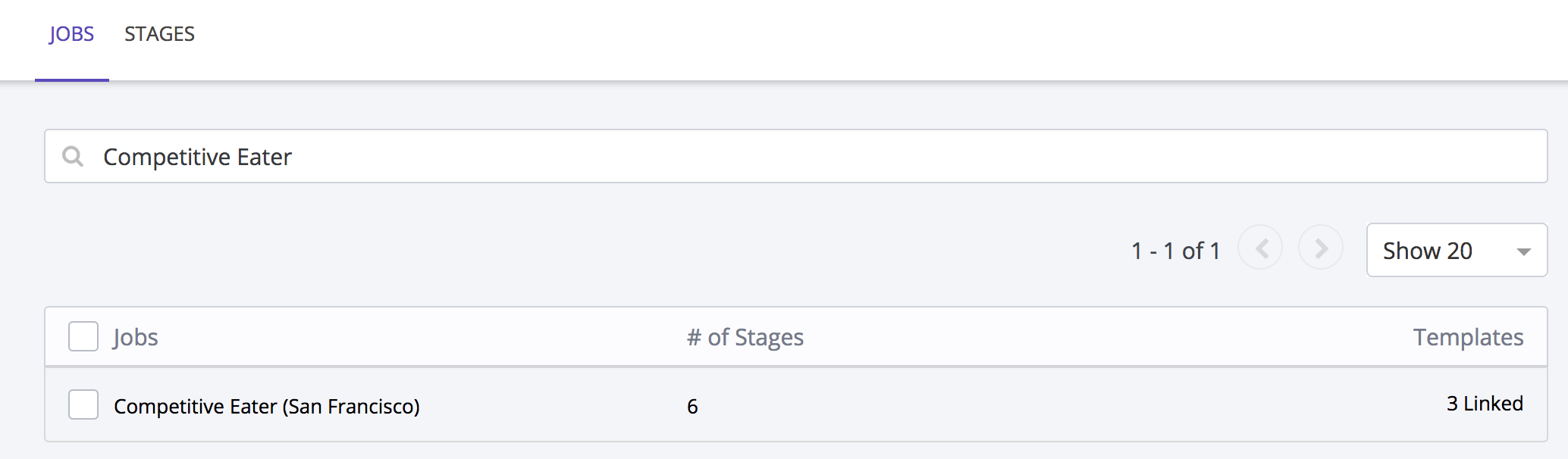Open the Show 20 page size dropdown

click(x=1456, y=250)
